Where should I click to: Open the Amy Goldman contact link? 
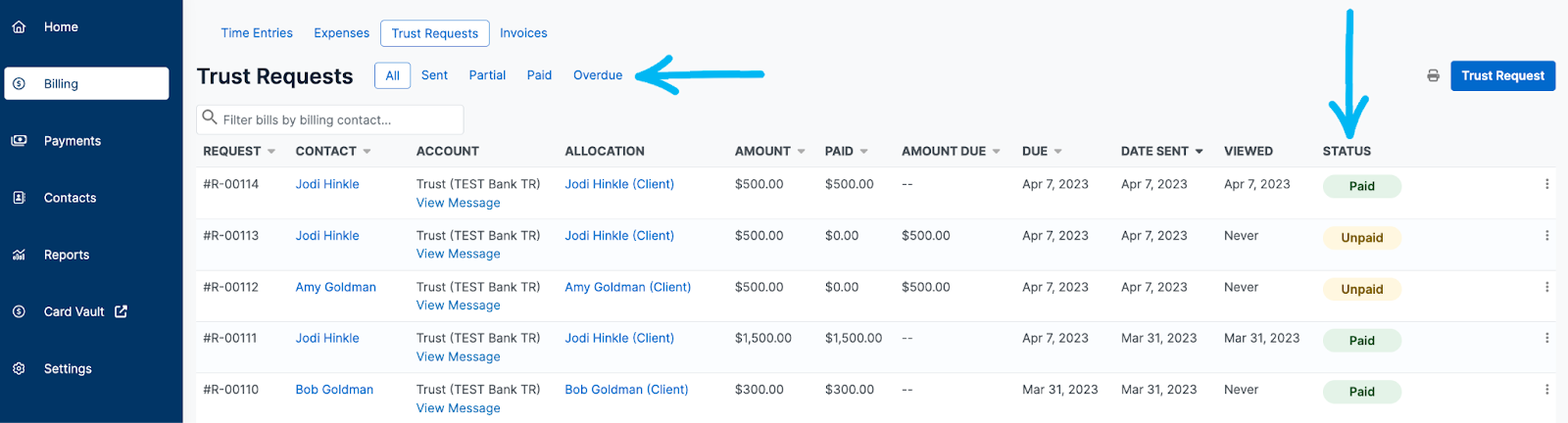[335, 287]
